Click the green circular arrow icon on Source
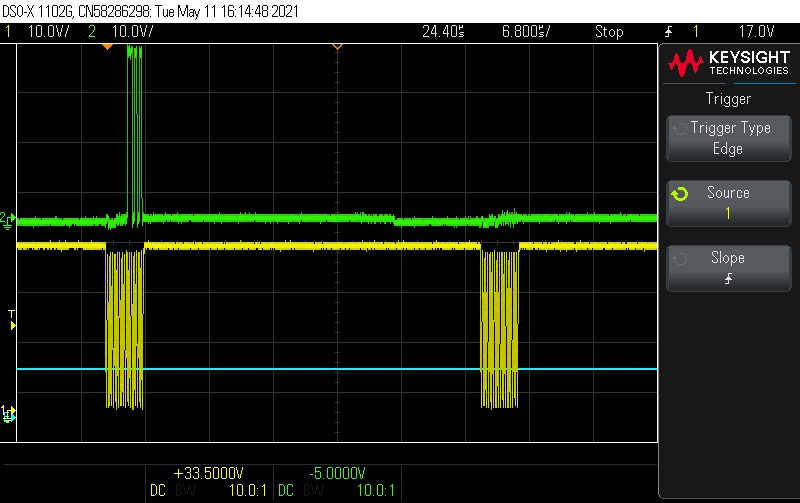 pyautogui.click(x=680, y=194)
